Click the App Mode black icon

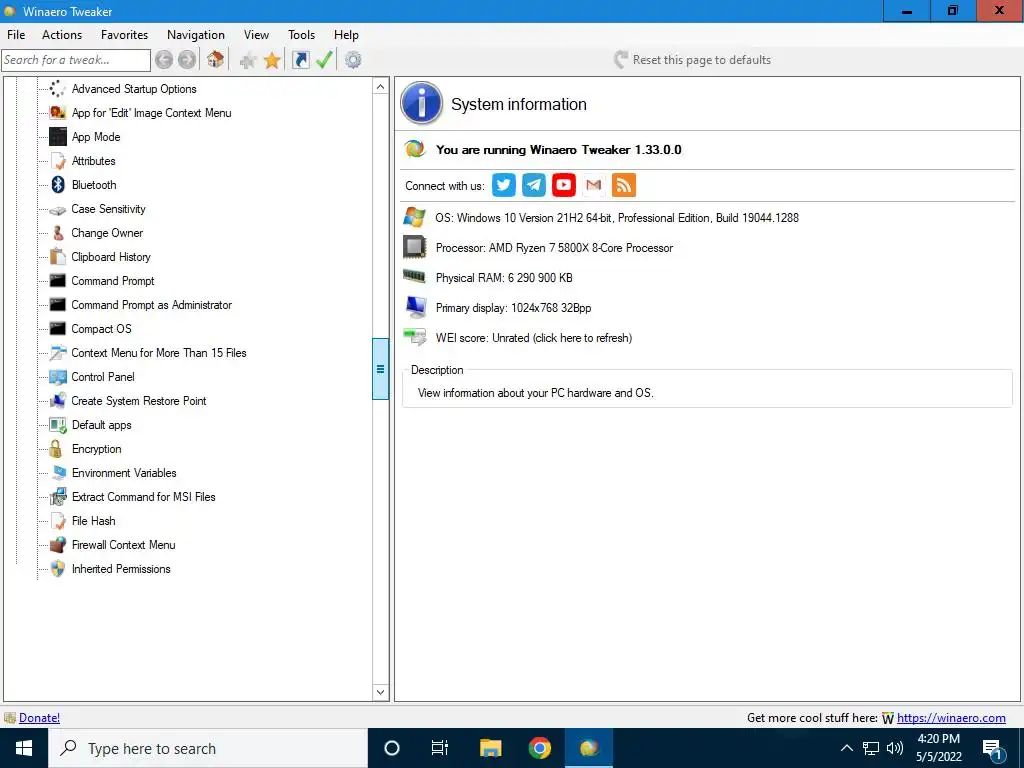click(x=58, y=136)
